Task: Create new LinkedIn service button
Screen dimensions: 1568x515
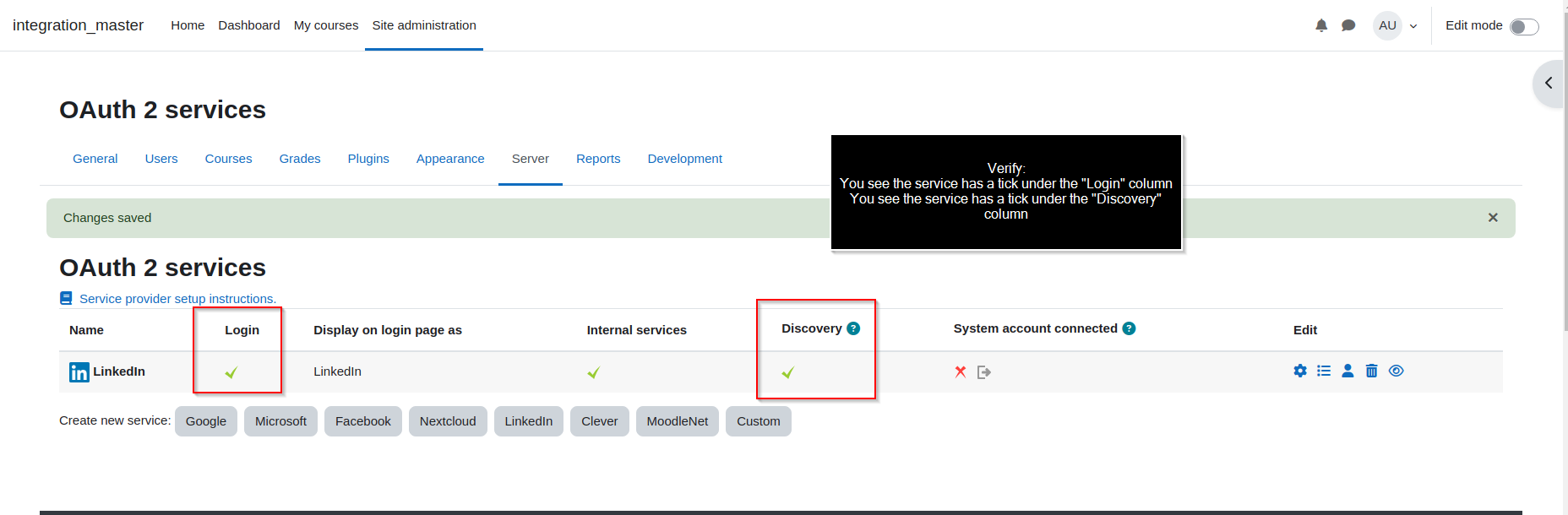Action: click(x=529, y=421)
